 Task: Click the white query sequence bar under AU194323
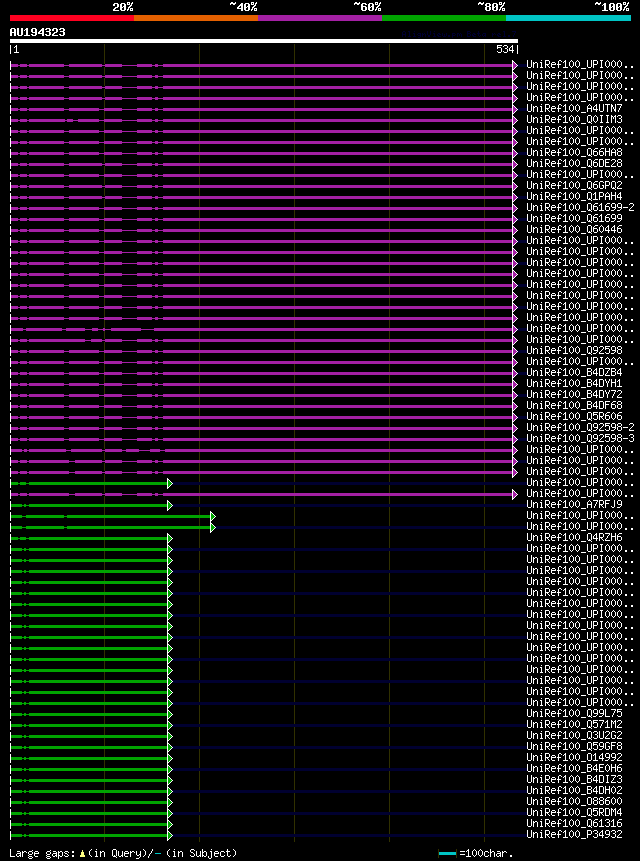(264, 41)
